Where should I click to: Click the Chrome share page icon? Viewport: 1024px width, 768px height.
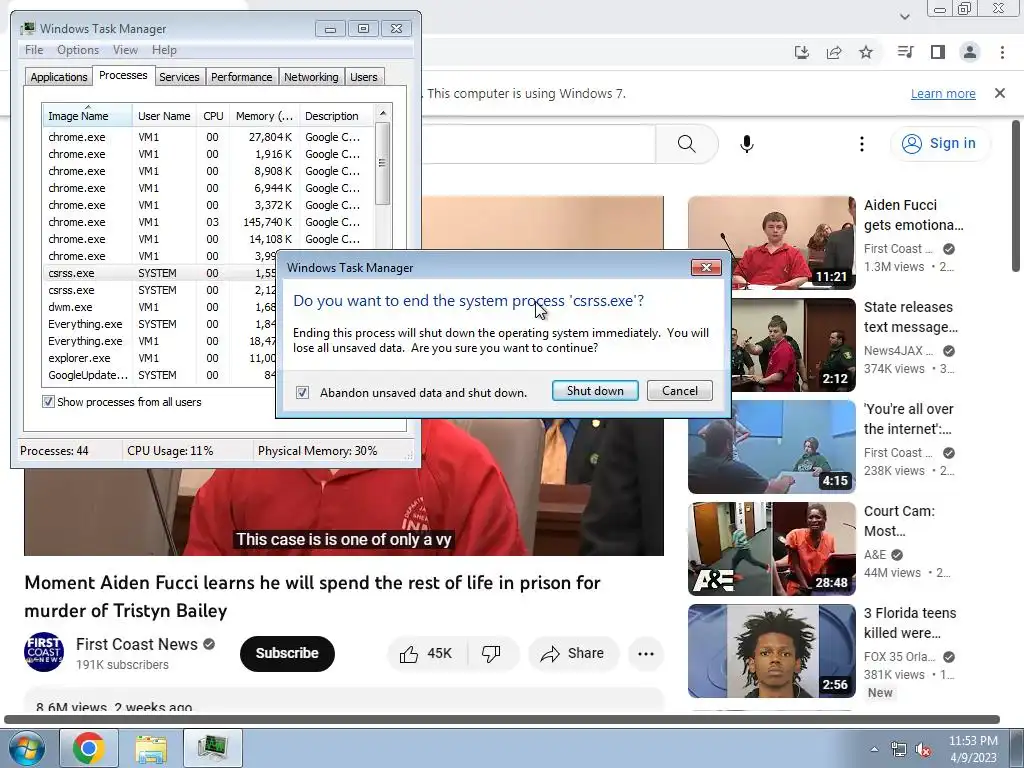(x=834, y=52)
